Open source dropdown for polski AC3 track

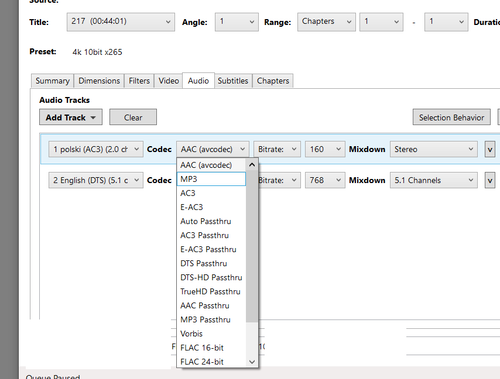coord(96,149)
